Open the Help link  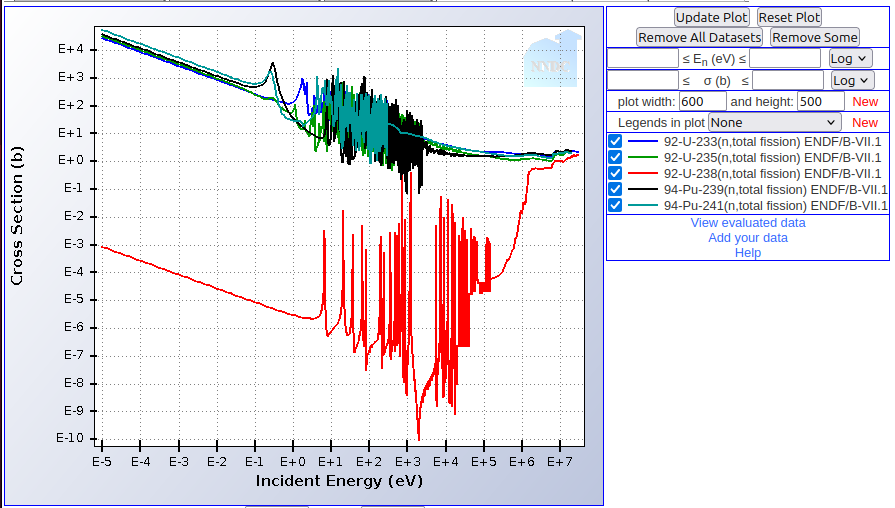tap(747, 253)
